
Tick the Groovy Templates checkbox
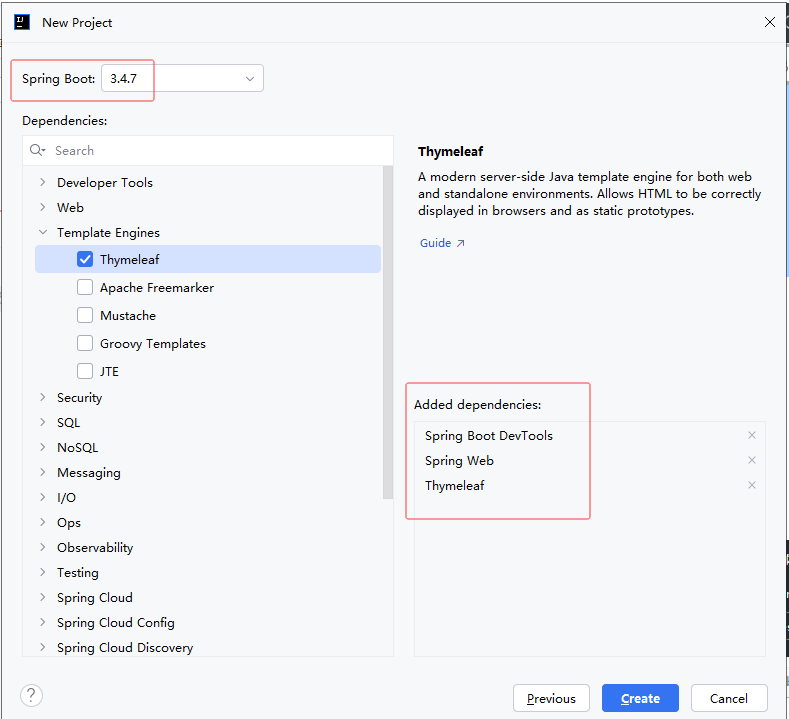[85, 343]
